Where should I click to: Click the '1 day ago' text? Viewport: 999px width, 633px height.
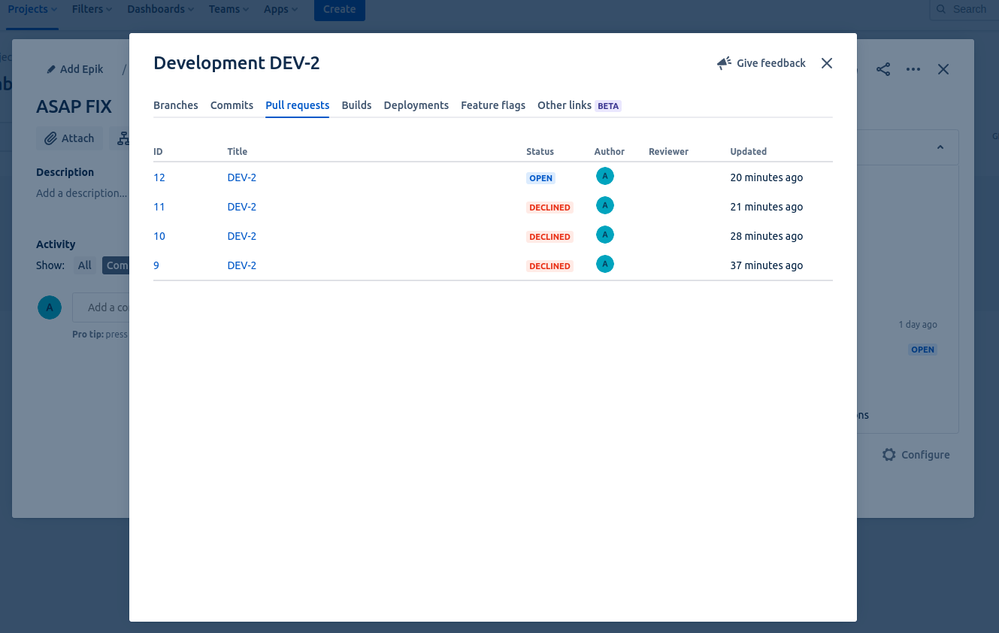pyautogui.click(x=917, y=324)
